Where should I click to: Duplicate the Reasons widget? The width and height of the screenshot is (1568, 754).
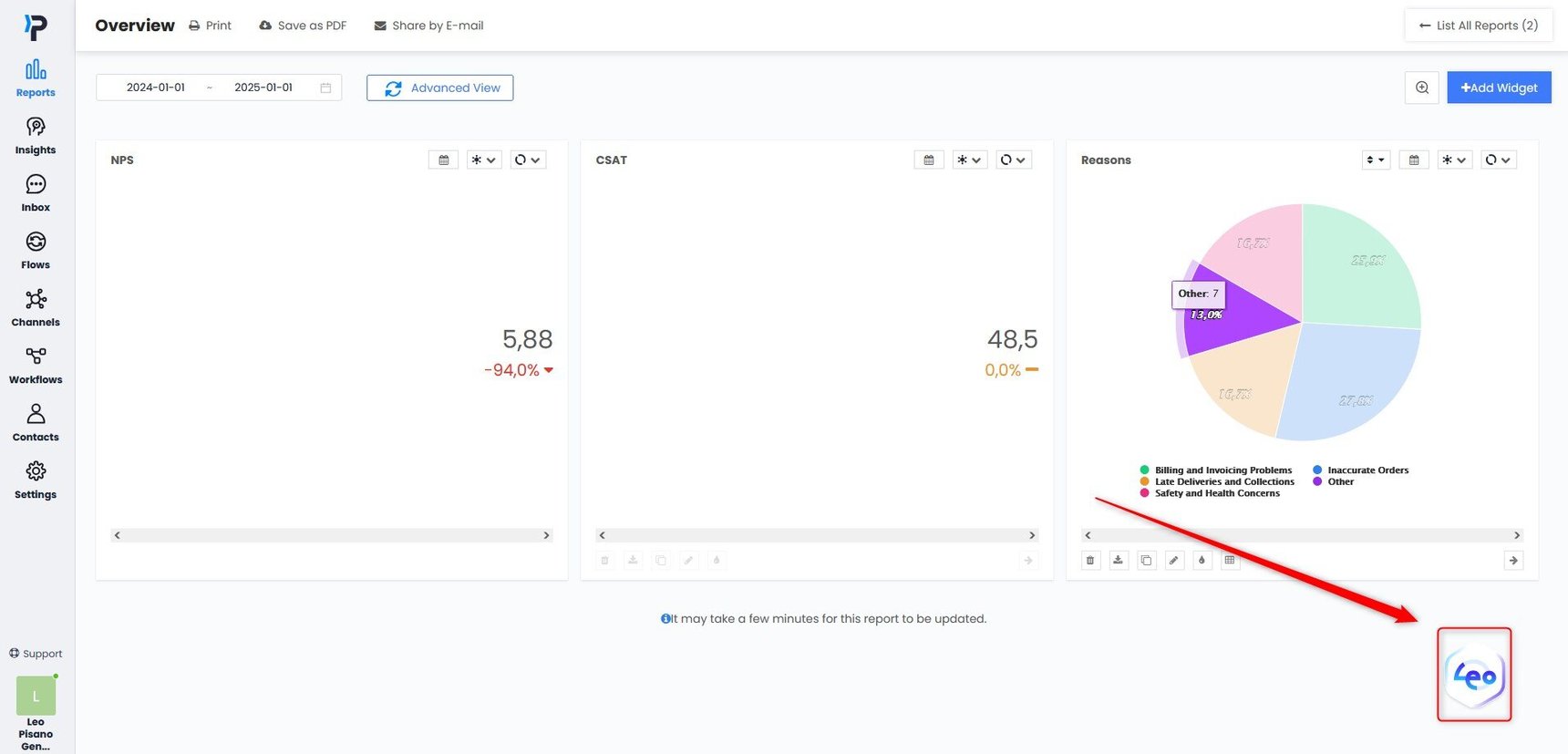point(1146,560)
